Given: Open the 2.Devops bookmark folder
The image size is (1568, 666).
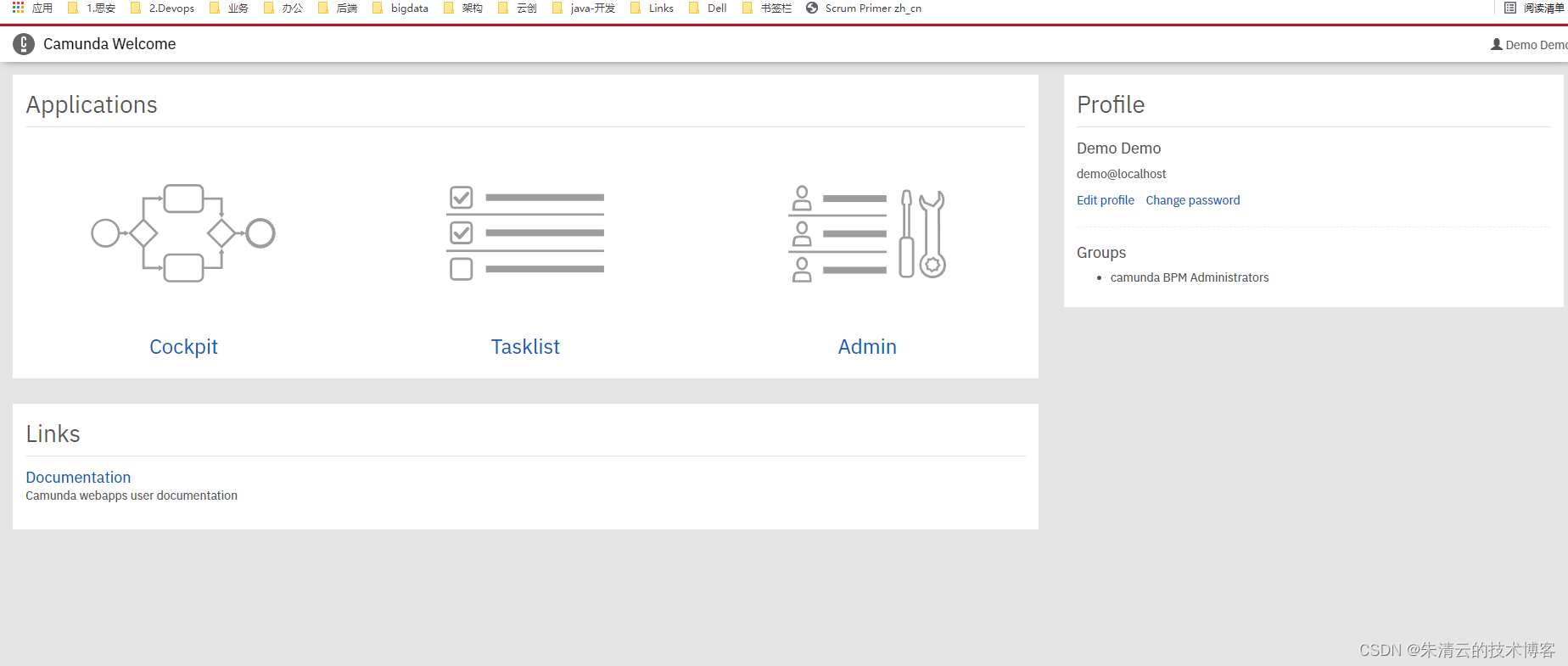Looking at the screenshot, I should coord(163,8).
